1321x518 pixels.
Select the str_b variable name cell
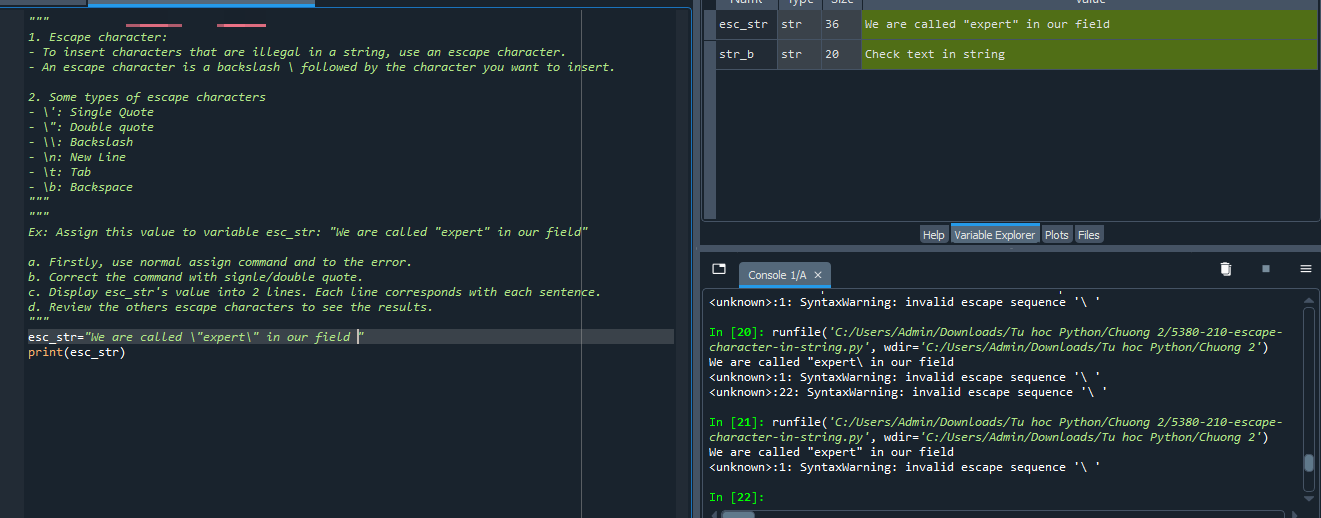pos(747,54)
